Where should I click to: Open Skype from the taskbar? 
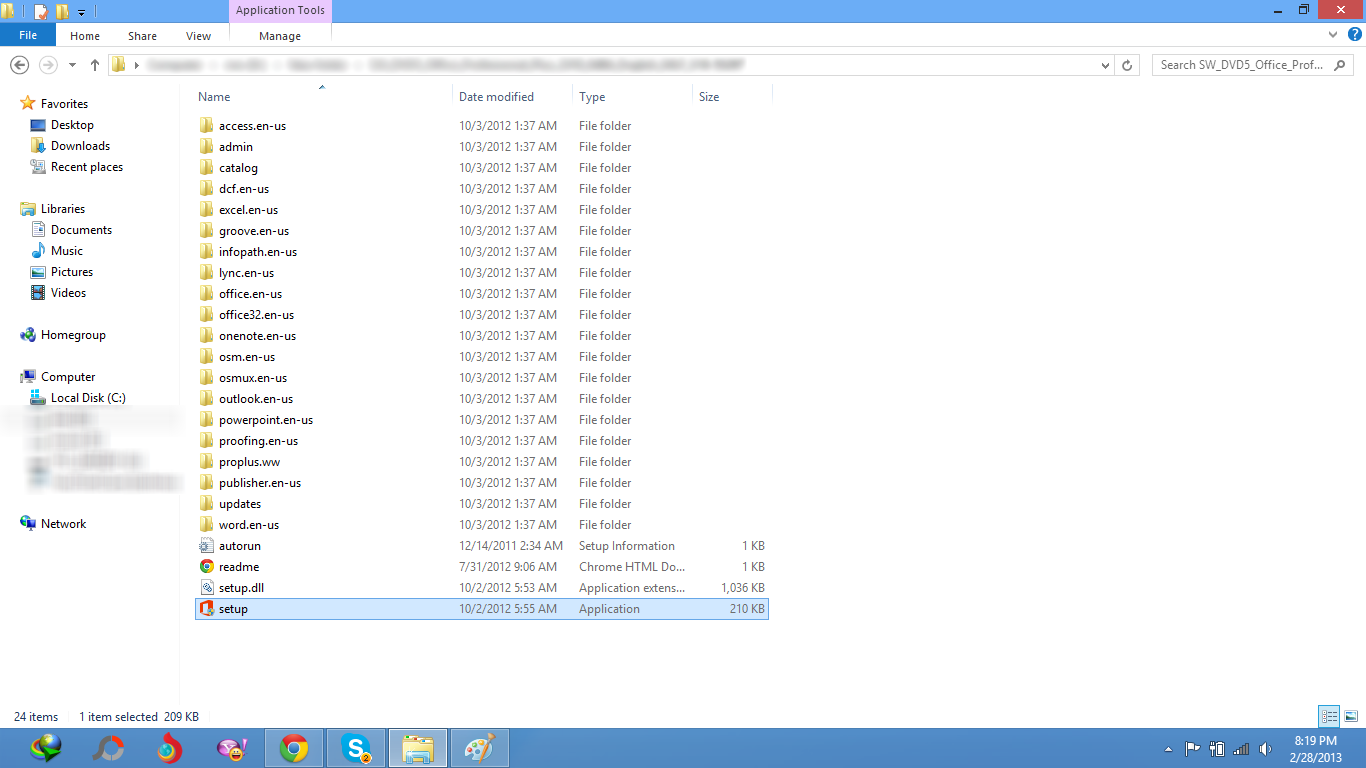click(356, 748)
